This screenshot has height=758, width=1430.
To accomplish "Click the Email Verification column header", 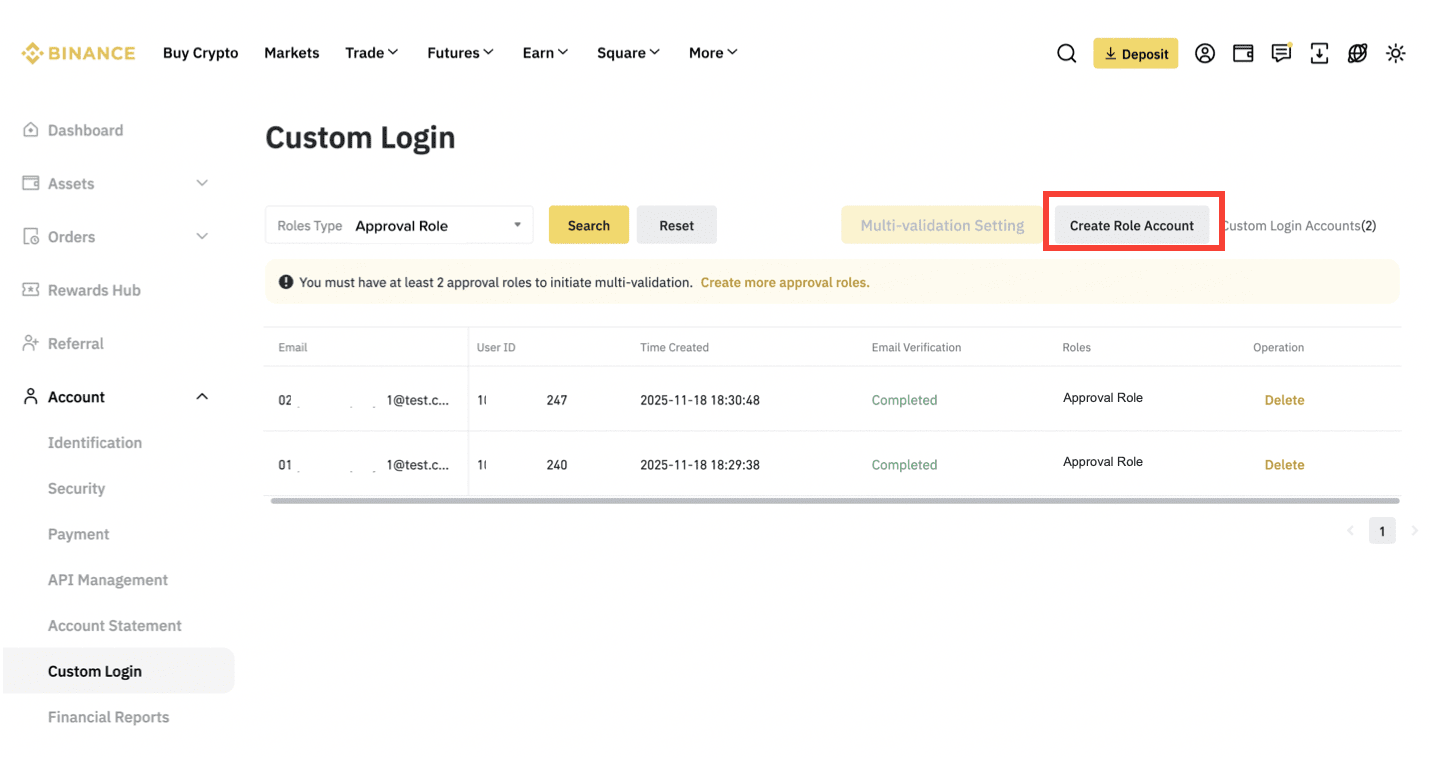I will pos(916,347).
